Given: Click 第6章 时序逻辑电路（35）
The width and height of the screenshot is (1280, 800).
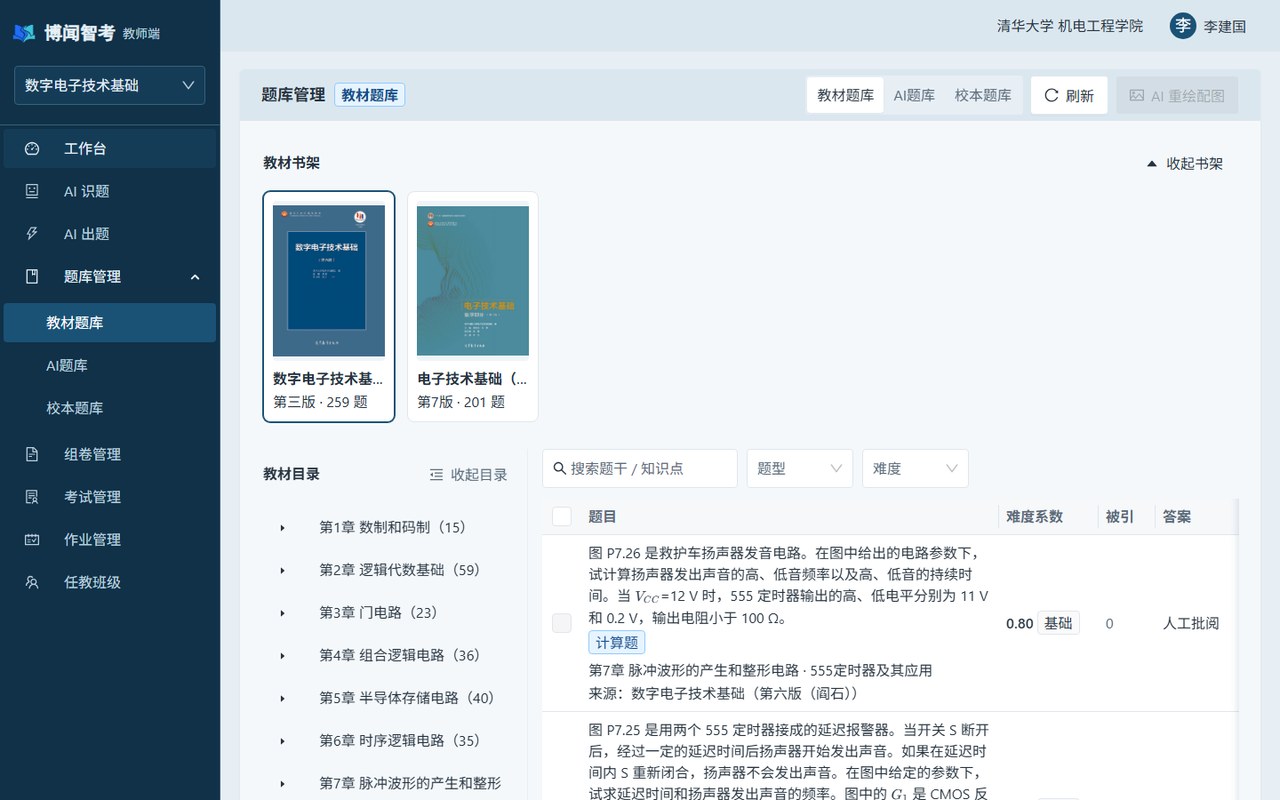Looking at the screenshot, I should click(x=400, y=741).
